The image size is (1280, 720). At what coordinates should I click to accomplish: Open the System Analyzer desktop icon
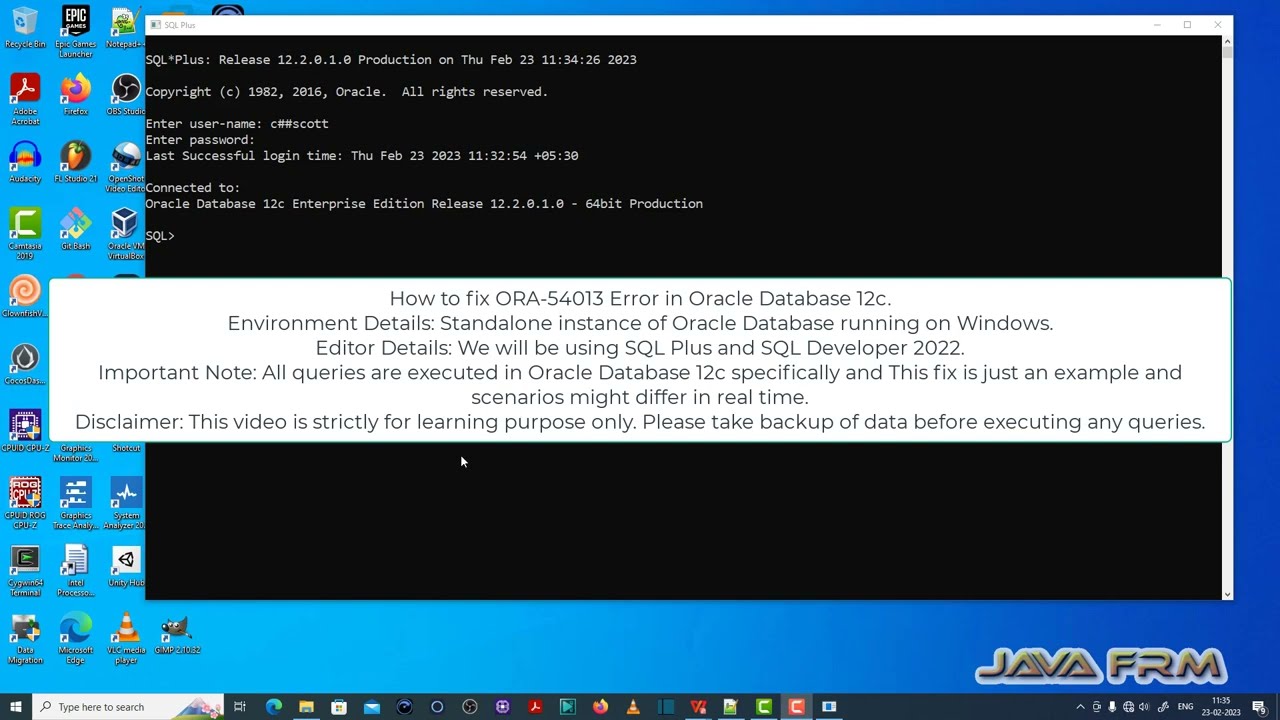click(126, 503)
